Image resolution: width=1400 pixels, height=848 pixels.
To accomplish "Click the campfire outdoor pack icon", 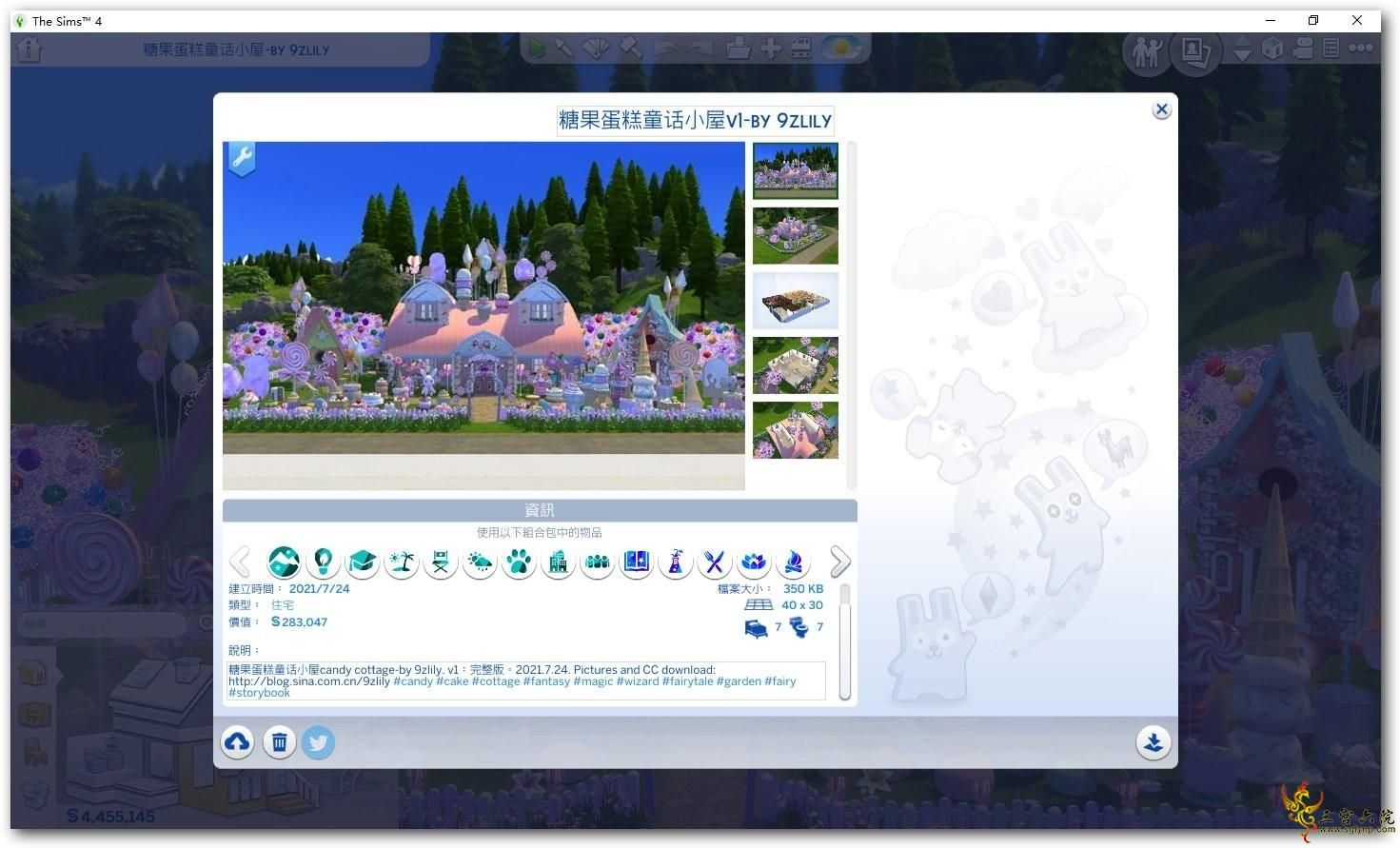I will click(x=792, y=562).
